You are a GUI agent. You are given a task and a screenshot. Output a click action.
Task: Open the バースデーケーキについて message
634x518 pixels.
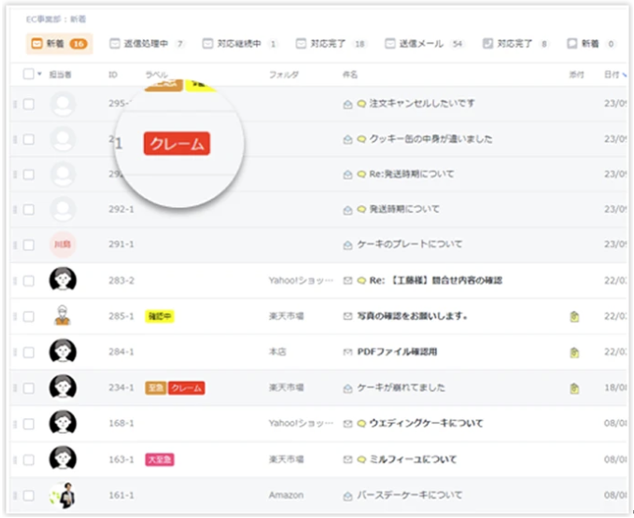(409, 495)
